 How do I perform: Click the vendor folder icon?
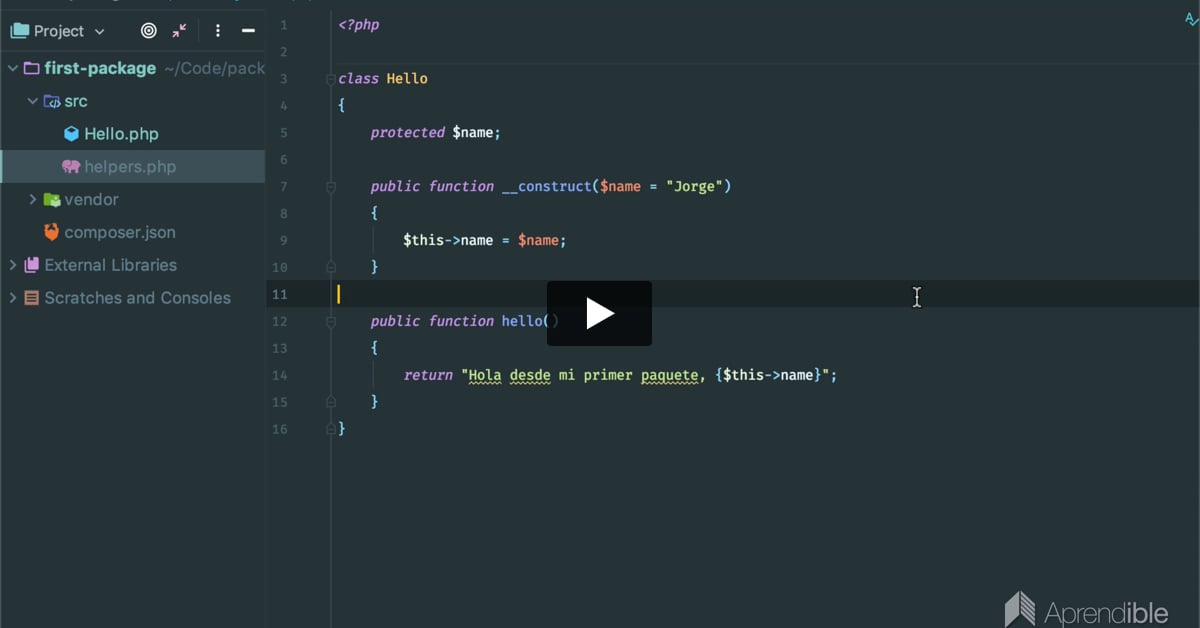pyautogui.click(x=52, y=200)
